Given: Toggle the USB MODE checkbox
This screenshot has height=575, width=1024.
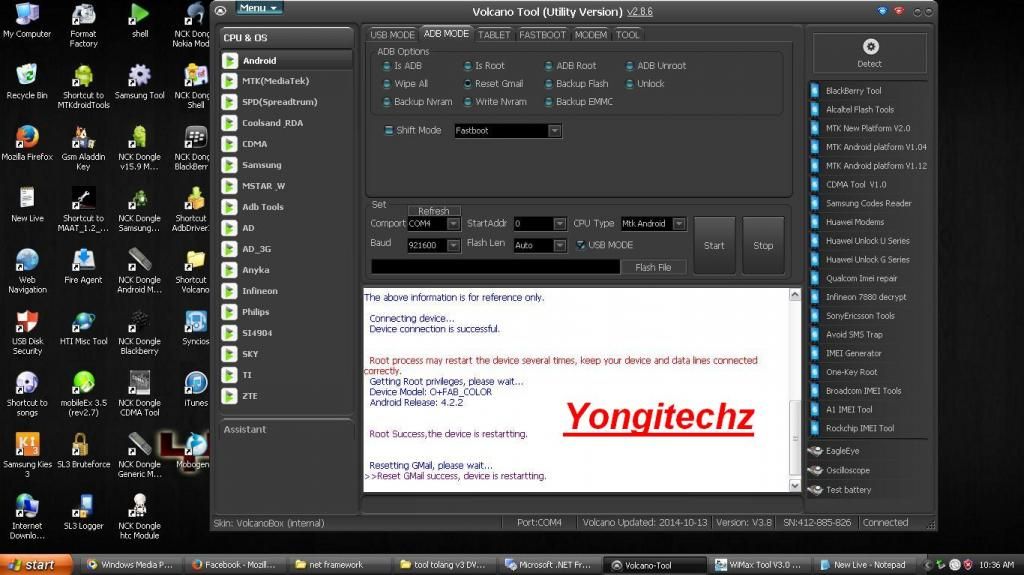Looking at the screenshot, I should pos(581,245).
